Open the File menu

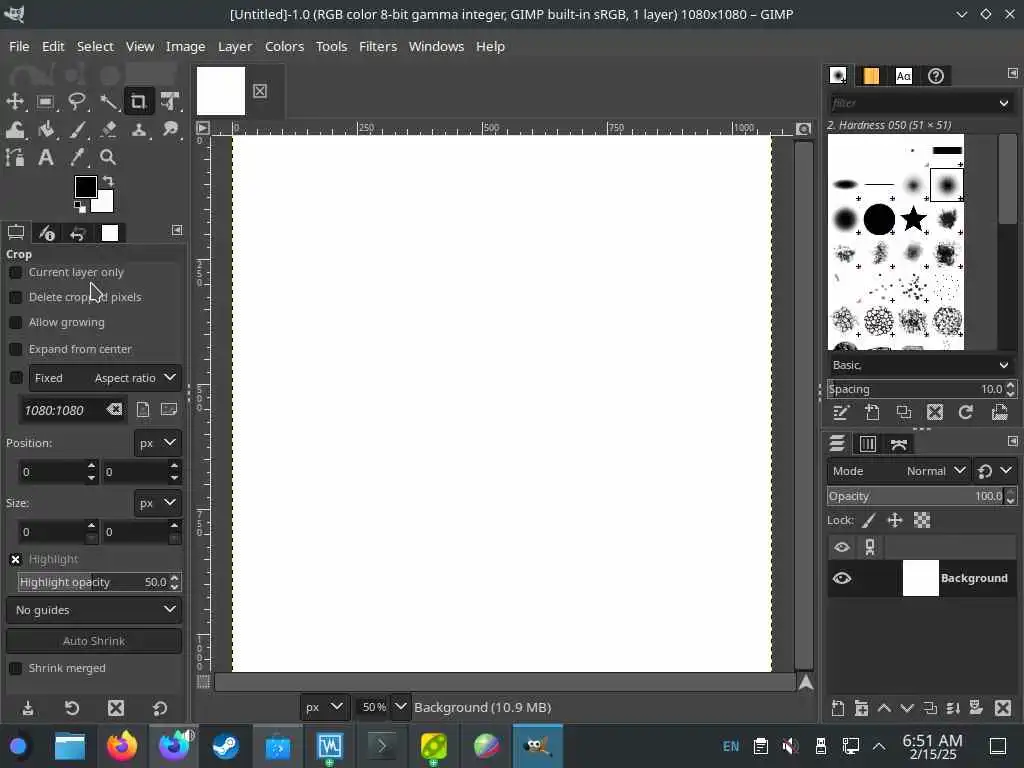click(x=19, y=46)
